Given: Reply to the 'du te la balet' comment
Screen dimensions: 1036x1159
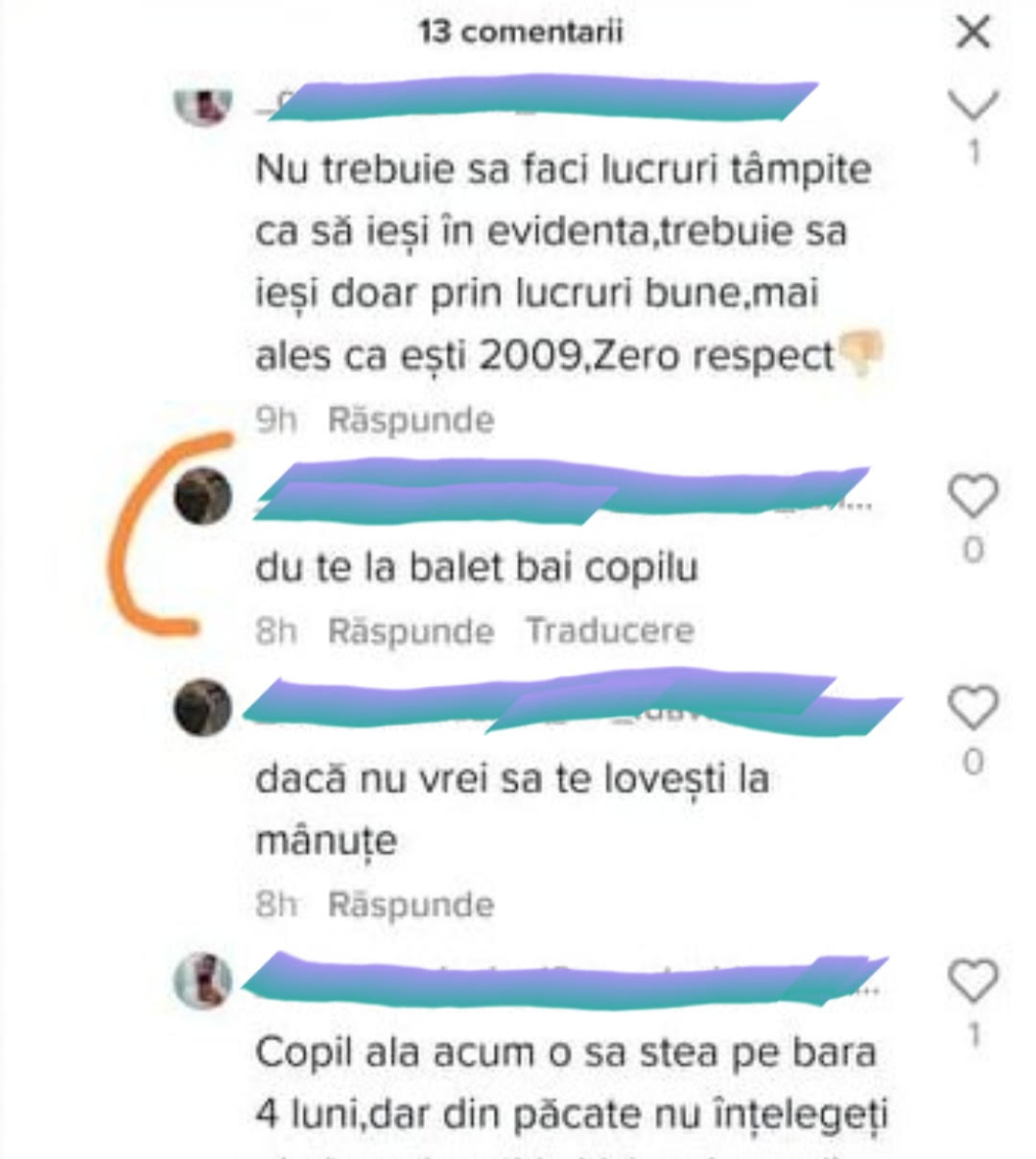Looking at the screenshot, I should 411,631.
